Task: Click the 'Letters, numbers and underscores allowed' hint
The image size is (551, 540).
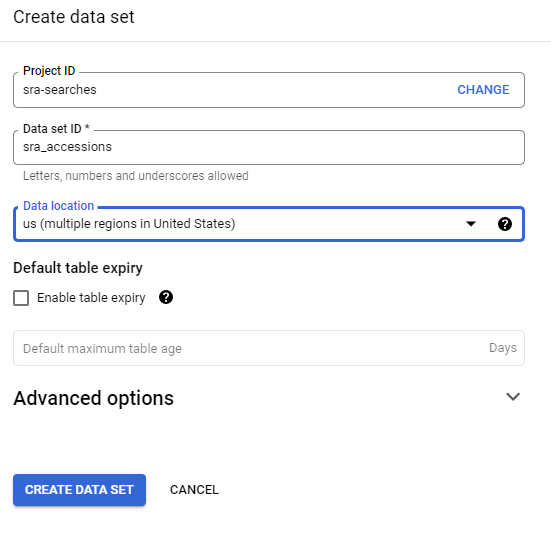Action: click(x=136, y=176)
